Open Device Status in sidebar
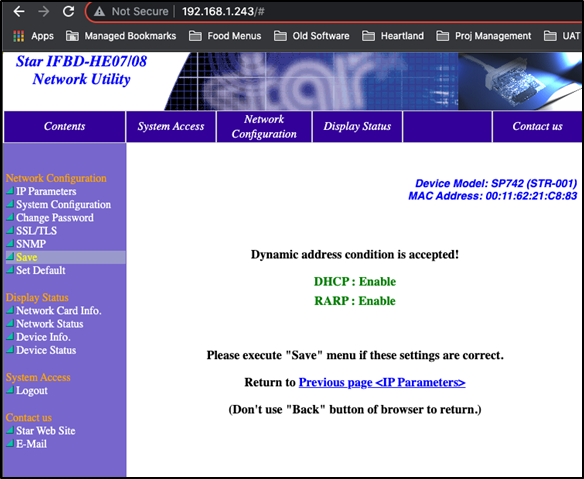The height and width of the screenshot is (479, 584). point(46,350)
